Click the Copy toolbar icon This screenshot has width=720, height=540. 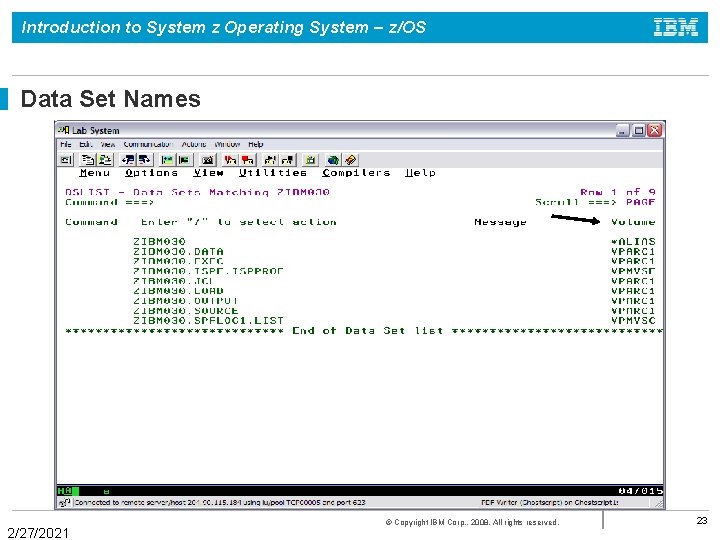tap(87, 160)
